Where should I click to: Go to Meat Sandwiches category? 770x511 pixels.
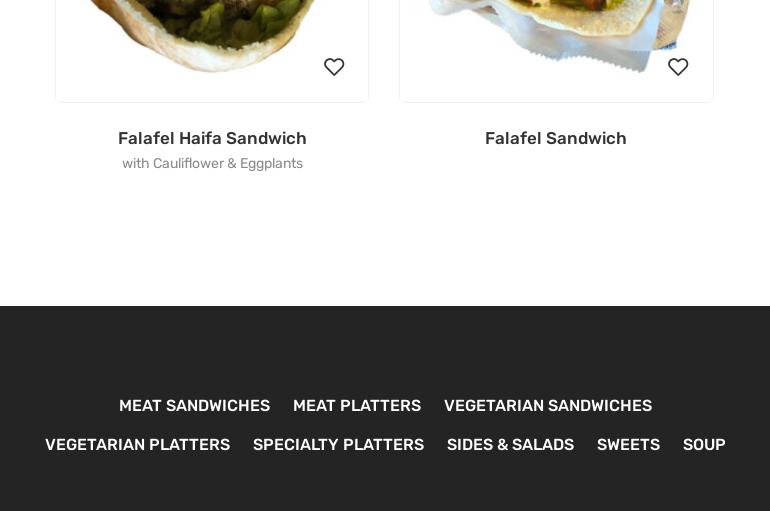pyautogui.click(x=194, y=405)
